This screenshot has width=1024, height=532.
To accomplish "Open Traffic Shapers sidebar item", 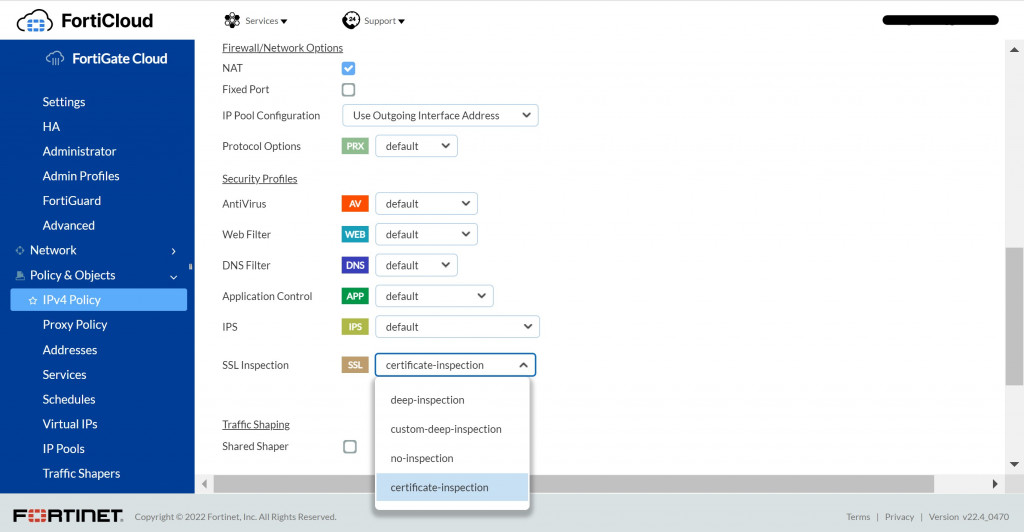I will coord(82,474).
